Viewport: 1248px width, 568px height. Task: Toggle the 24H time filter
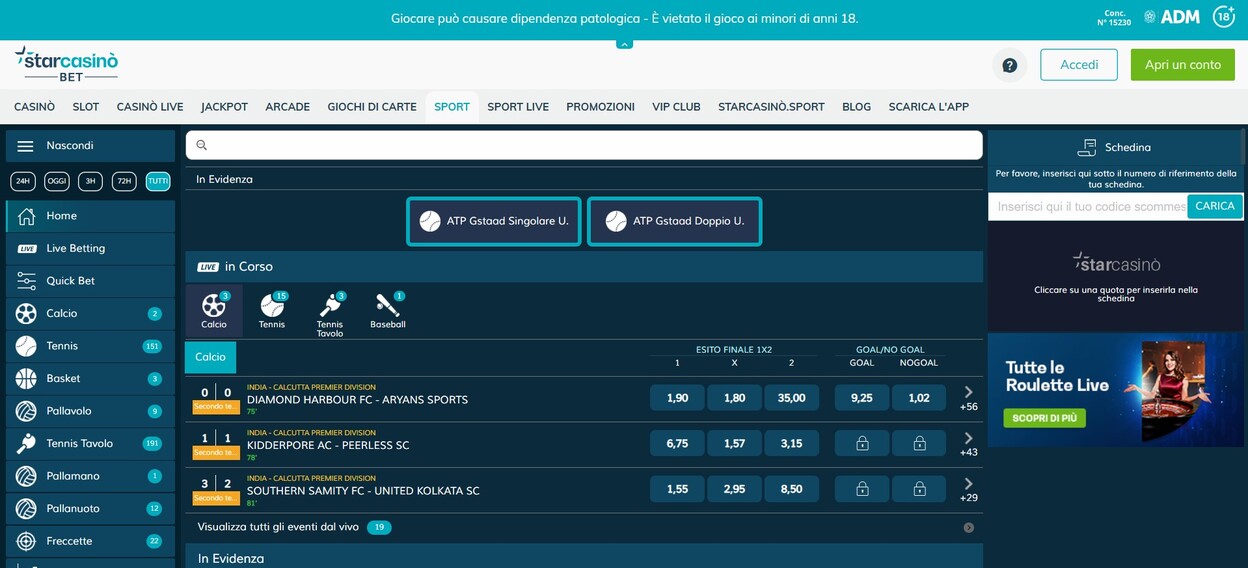[x=23, y=181]
